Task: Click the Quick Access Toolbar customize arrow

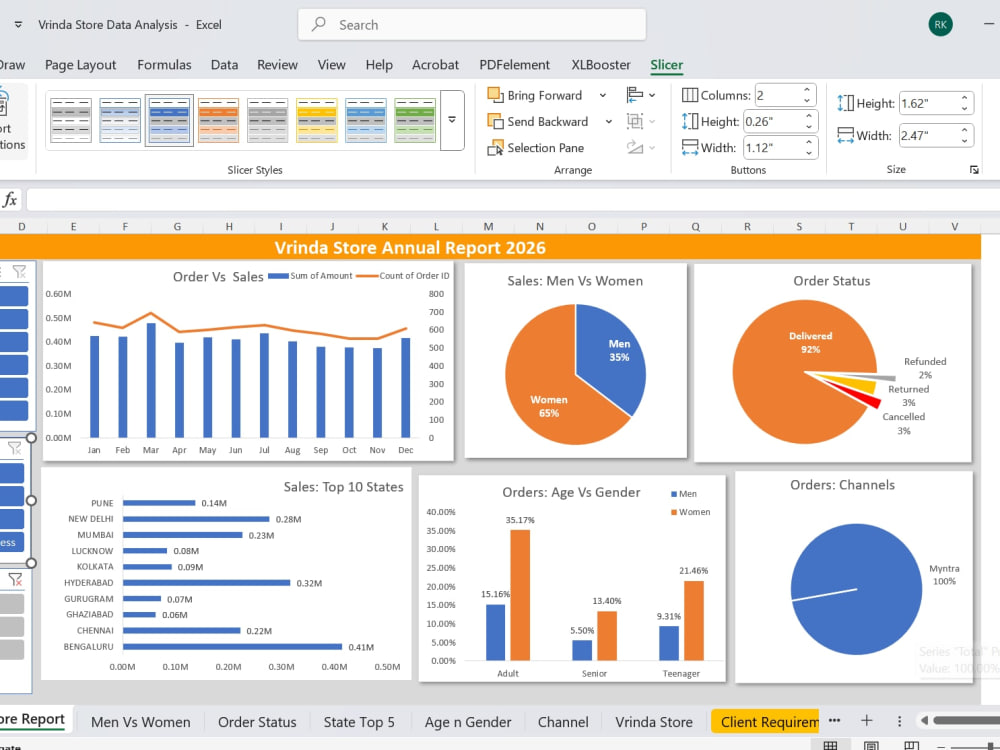Action: 18,25
